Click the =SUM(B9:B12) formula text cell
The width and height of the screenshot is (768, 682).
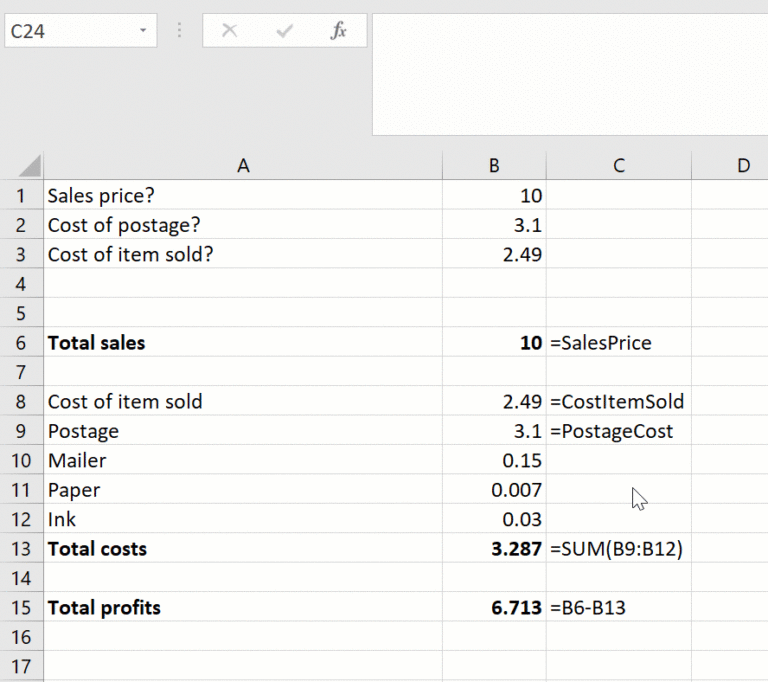click(618, 549)
